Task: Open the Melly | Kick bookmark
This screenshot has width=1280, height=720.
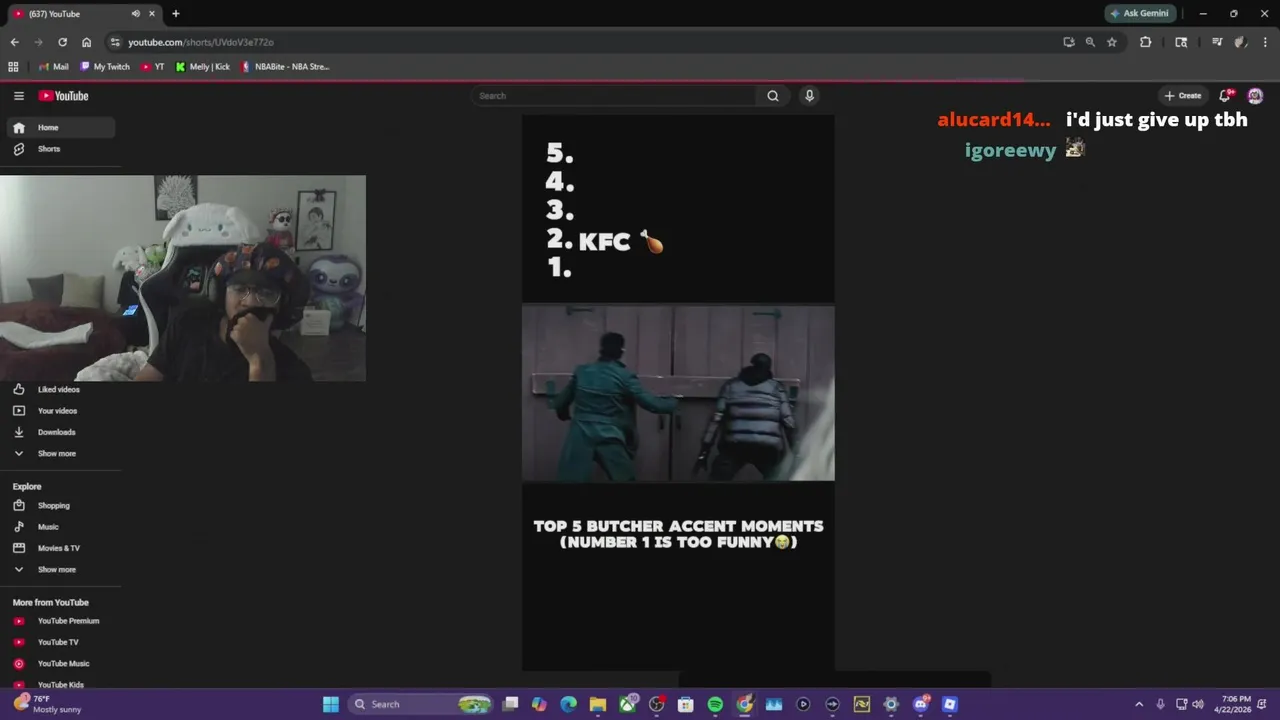Action: (203, 67)
